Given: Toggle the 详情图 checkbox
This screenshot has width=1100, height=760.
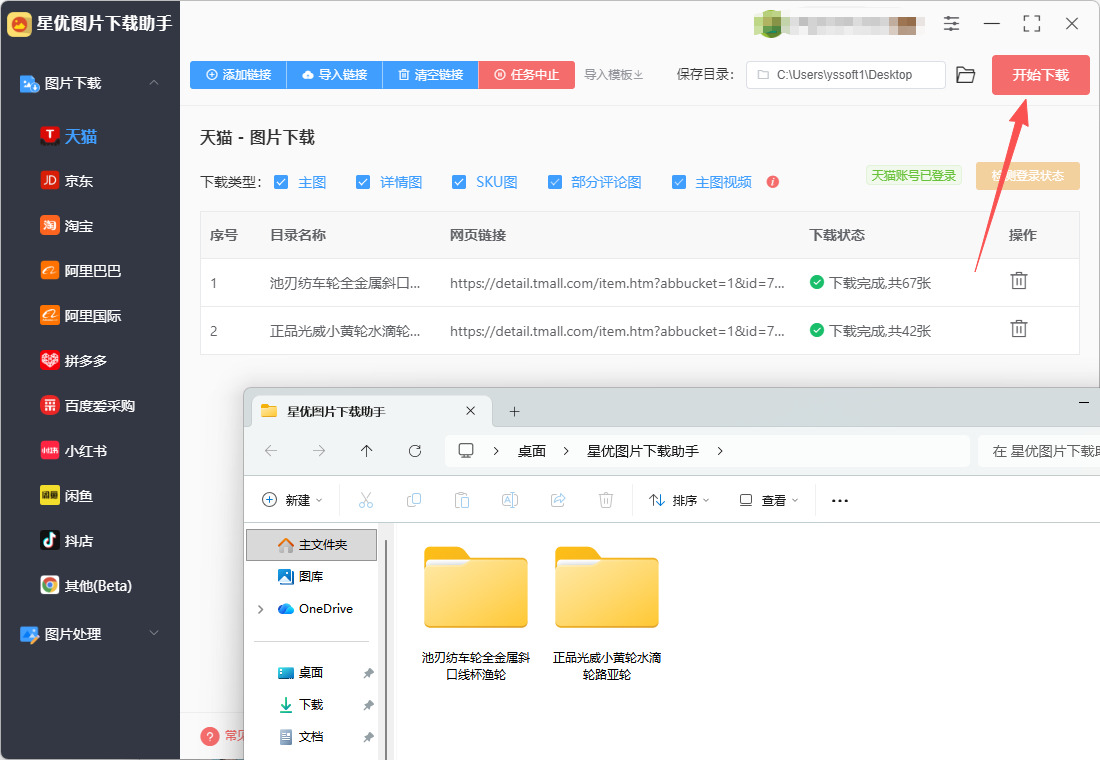Looking at the screenshot, I should (x=363, y=182).
